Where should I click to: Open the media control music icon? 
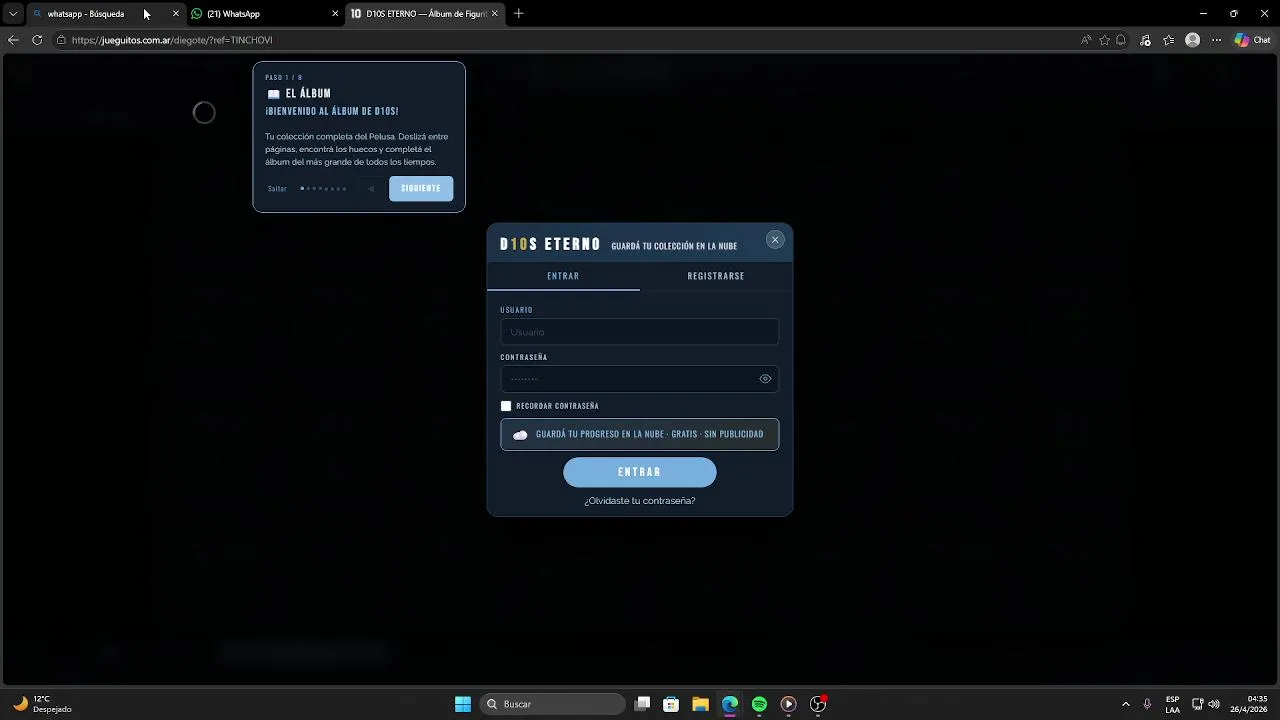[1146, 40]
